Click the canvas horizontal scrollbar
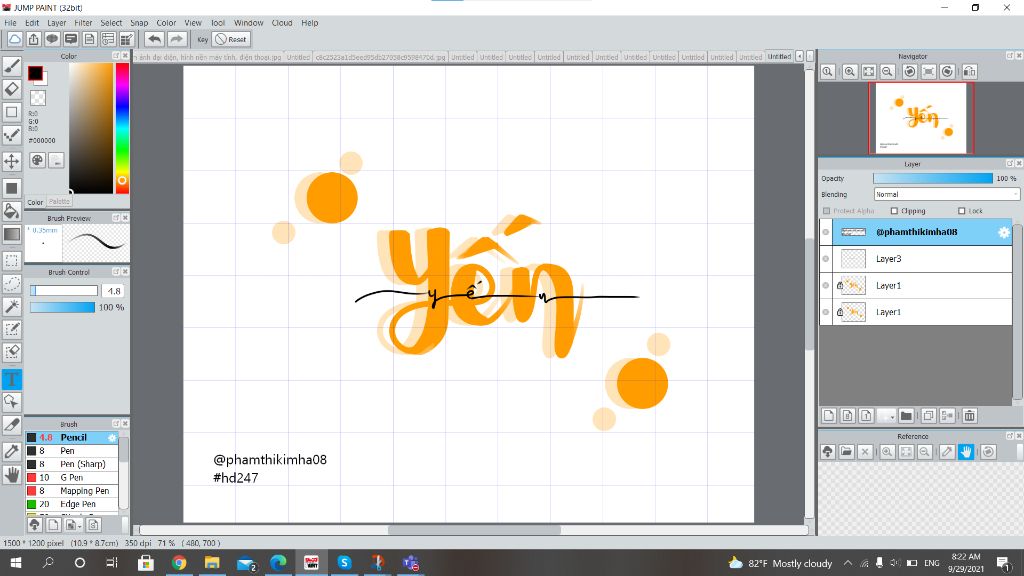 point(474,530)
